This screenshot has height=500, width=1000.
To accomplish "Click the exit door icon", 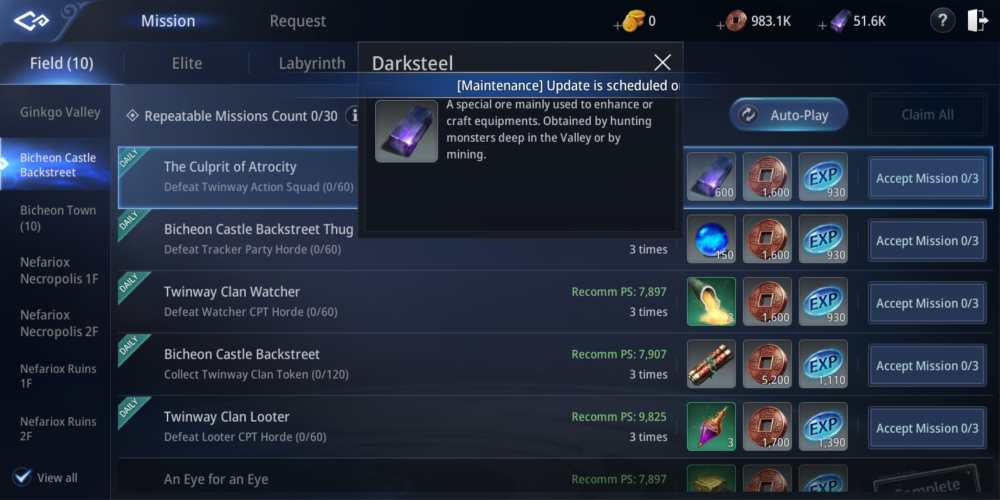I will (977, 21).
